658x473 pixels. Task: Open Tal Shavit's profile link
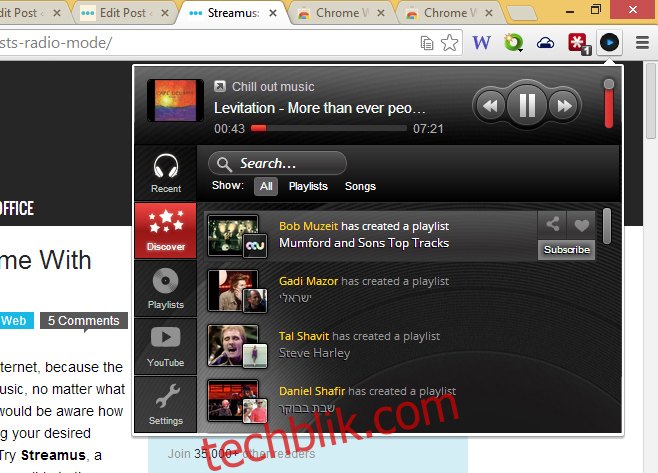[x=304, y=336]
